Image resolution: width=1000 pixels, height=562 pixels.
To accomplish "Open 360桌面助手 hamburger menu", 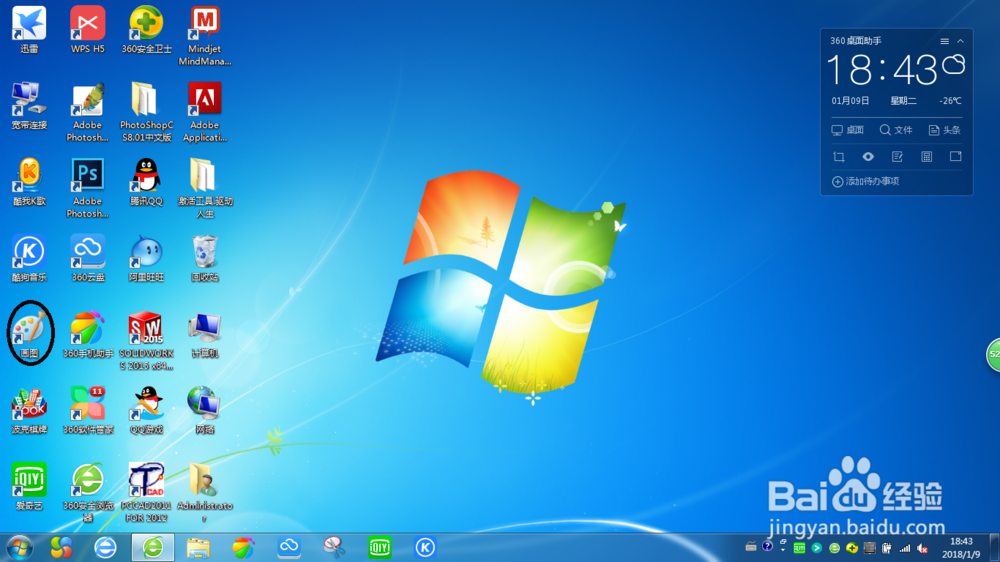I will coord(945,41).
